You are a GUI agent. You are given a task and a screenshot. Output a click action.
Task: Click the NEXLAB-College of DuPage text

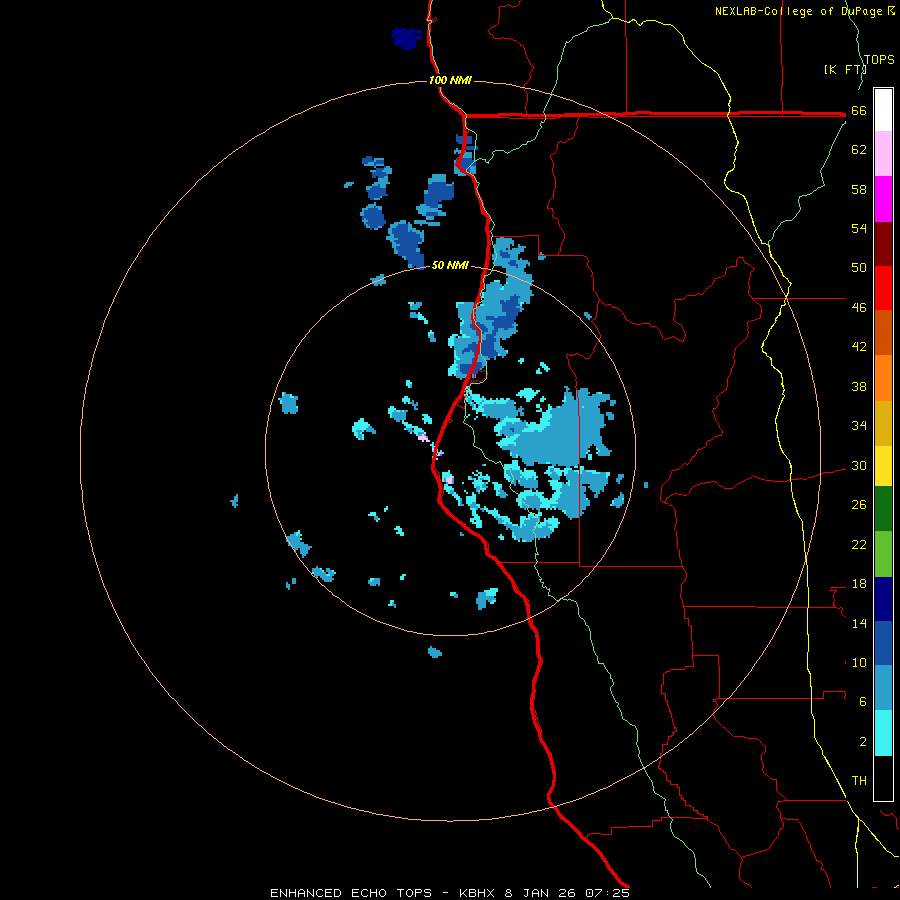coord(799,11)
